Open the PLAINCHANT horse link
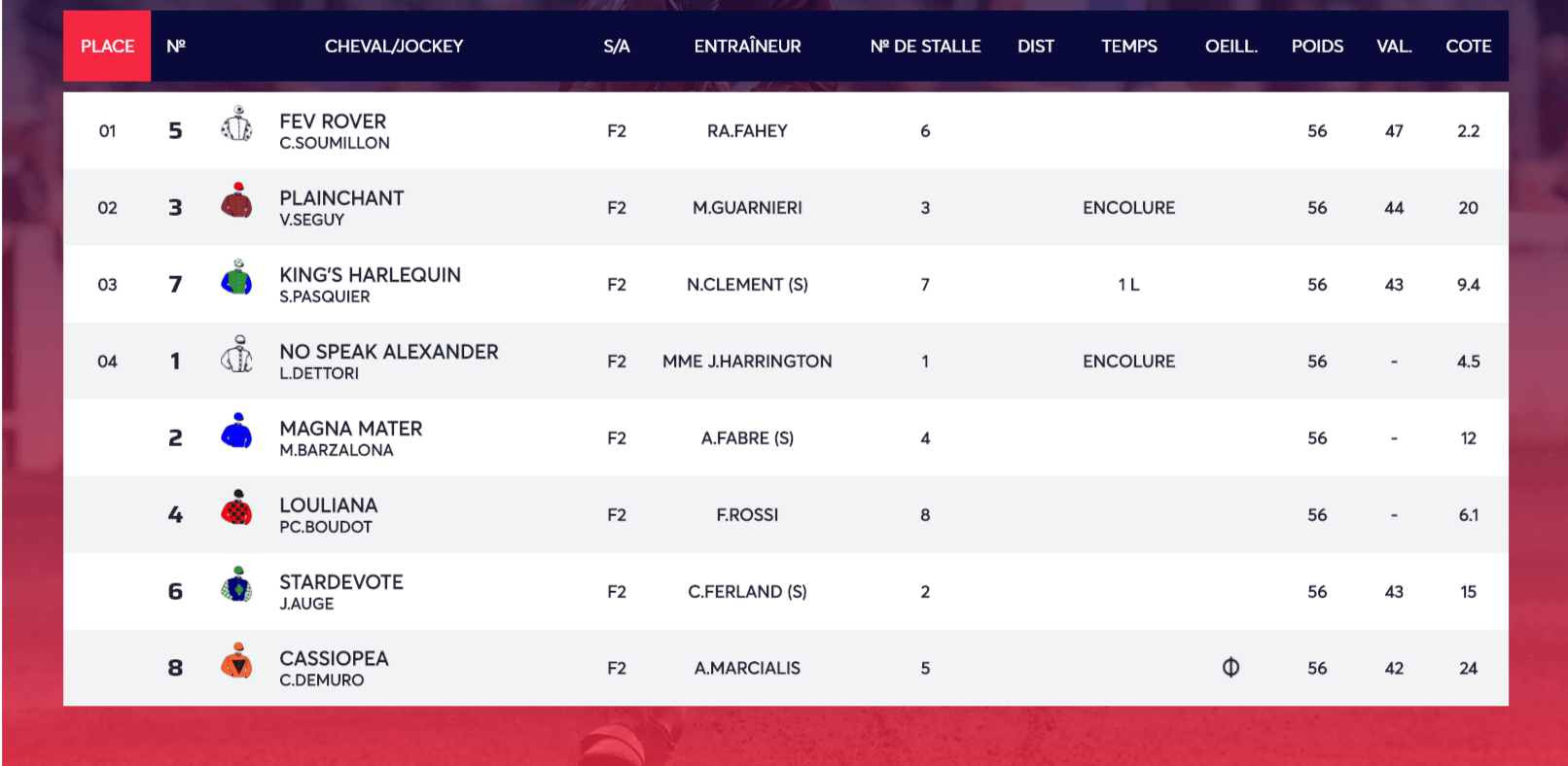 (x=341, y=198)
